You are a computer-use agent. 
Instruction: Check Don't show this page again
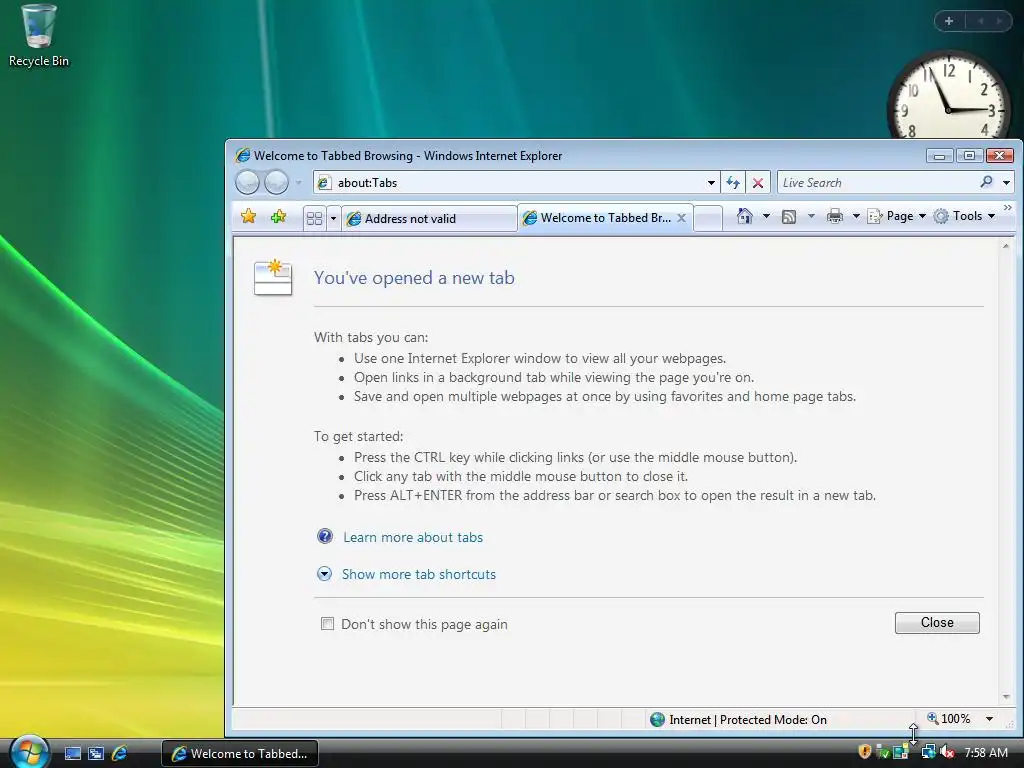tap(327, 624)
